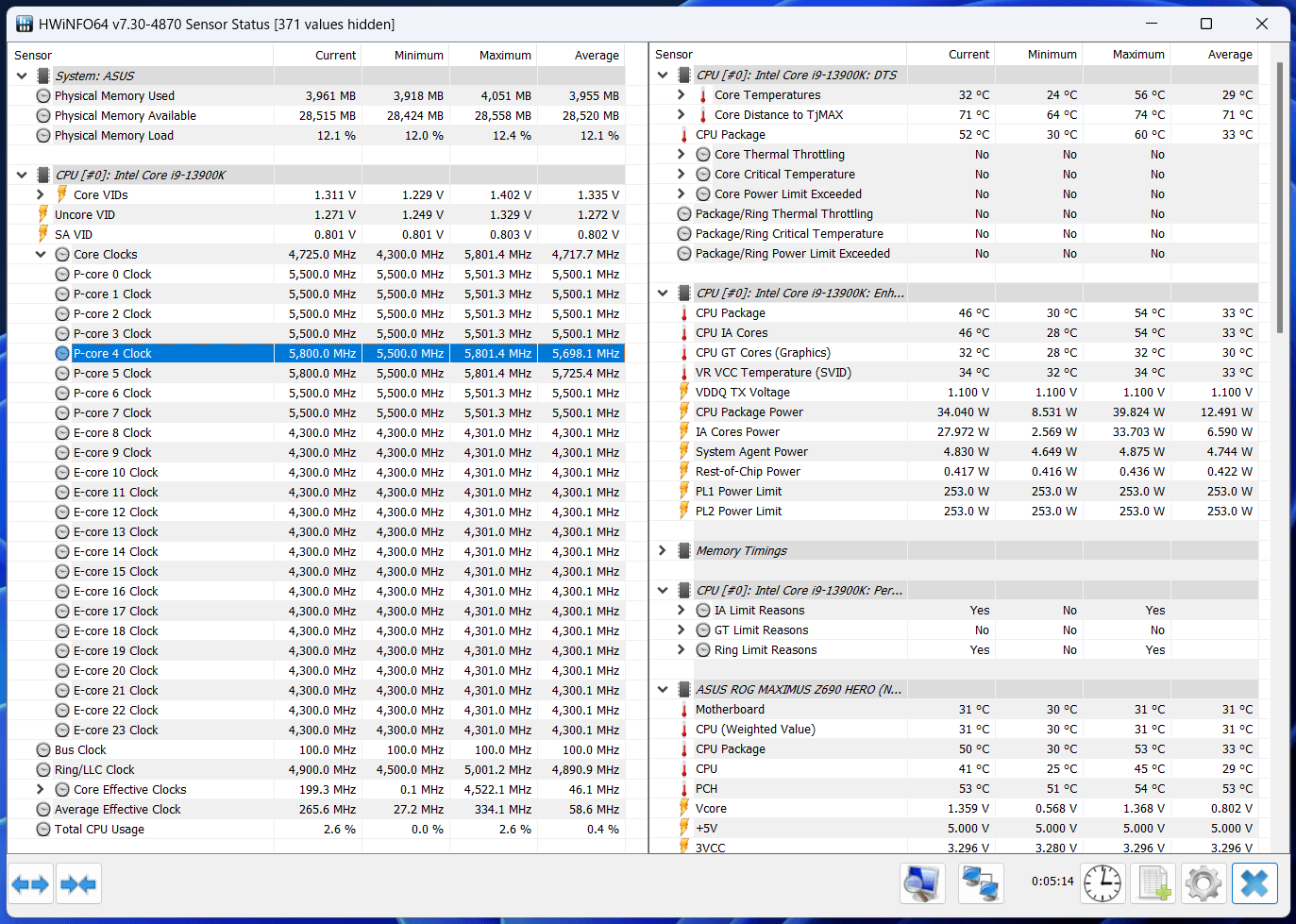Click the blue X close sensors button

pyautogui.click(x=1254, y=884)
